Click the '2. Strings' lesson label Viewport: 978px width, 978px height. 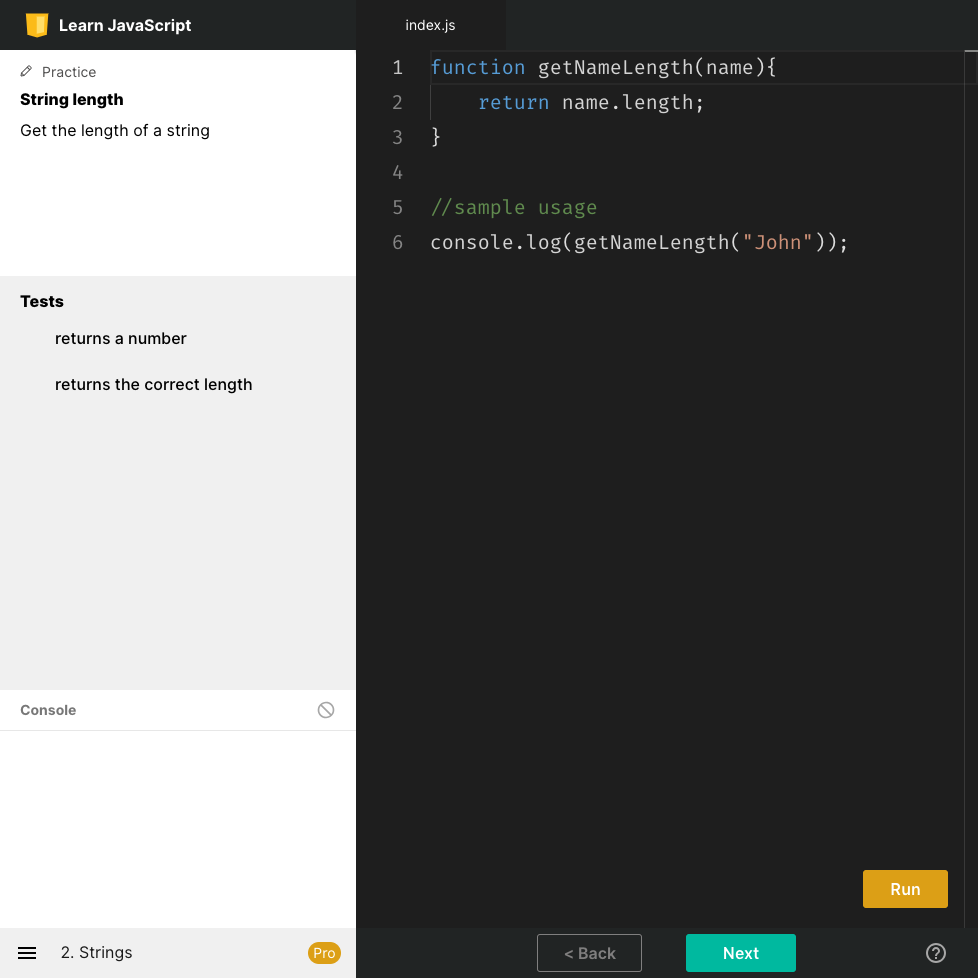(96, 953)
